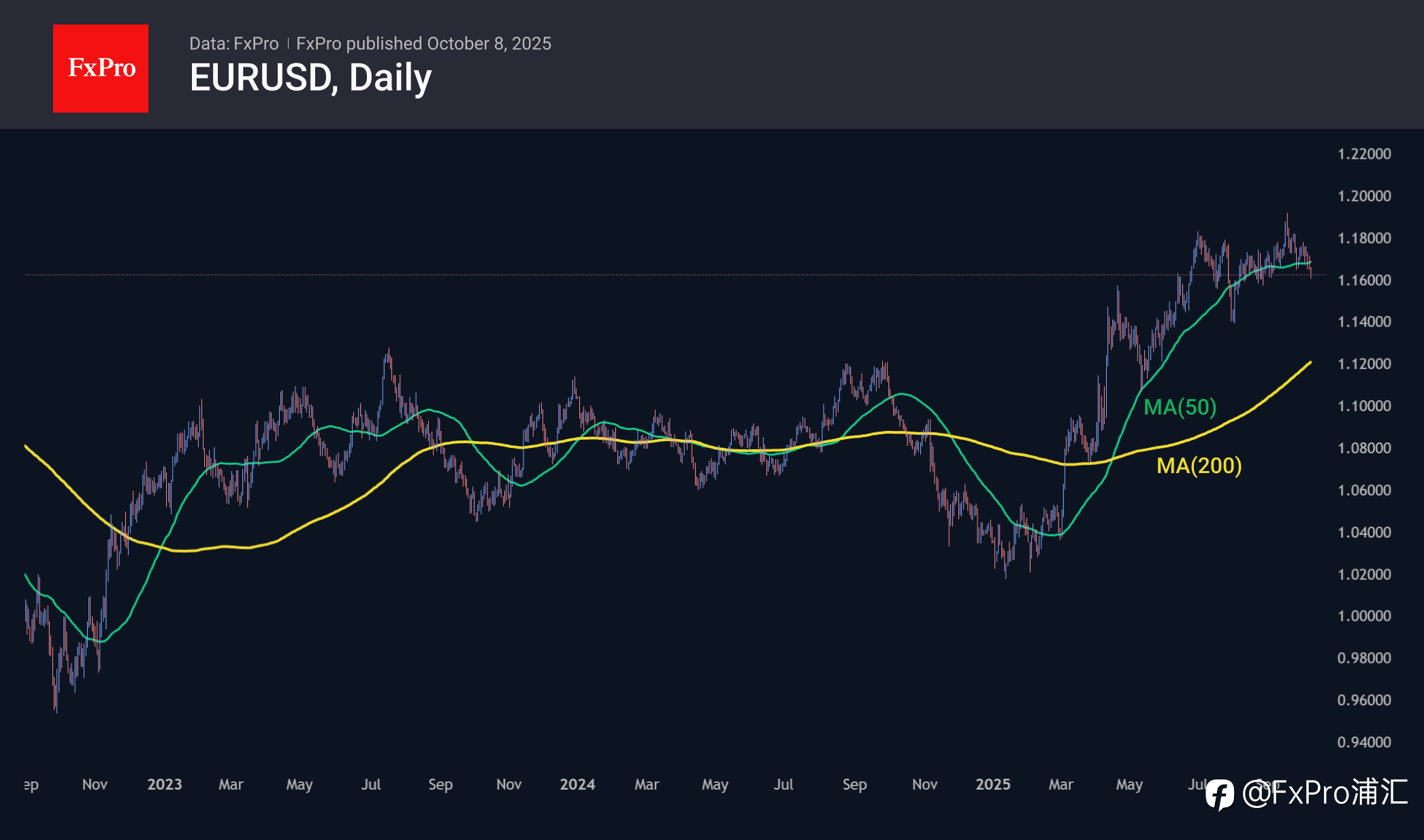Click the 1.20000 price axis label
The height and width of the screenshot is (840, 1424).
point(1364,196)
